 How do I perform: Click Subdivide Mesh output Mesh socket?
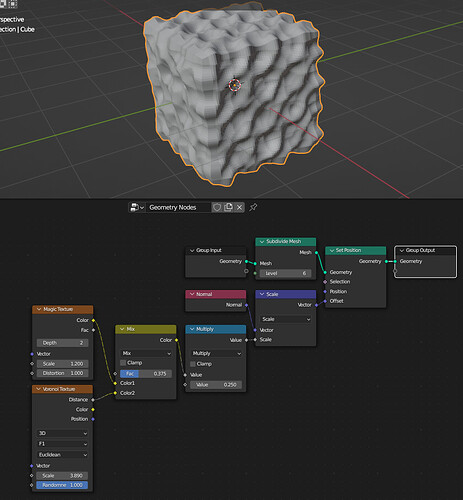[x=316, y=253]
